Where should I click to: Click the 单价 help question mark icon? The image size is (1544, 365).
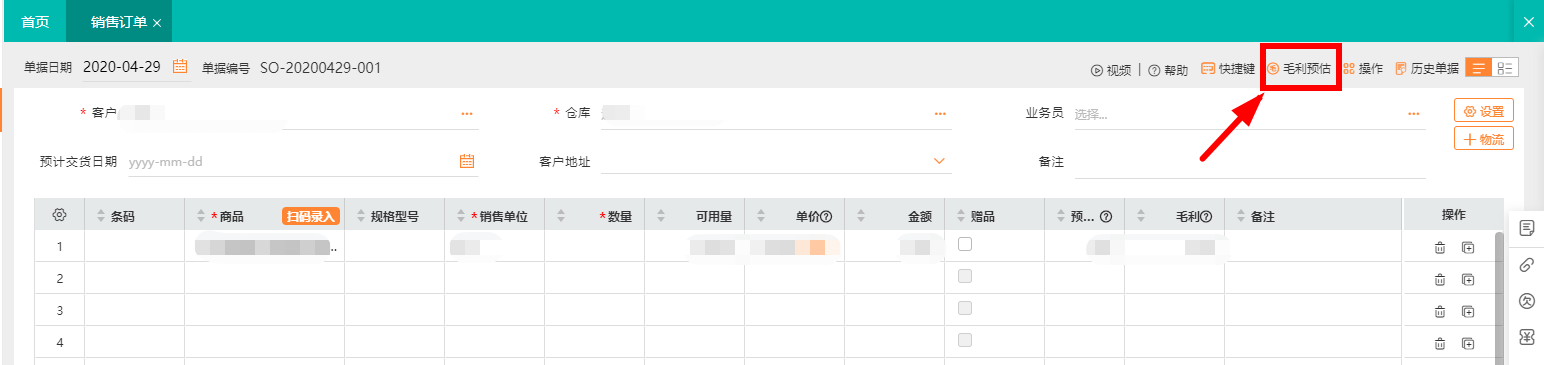point(827,217)
